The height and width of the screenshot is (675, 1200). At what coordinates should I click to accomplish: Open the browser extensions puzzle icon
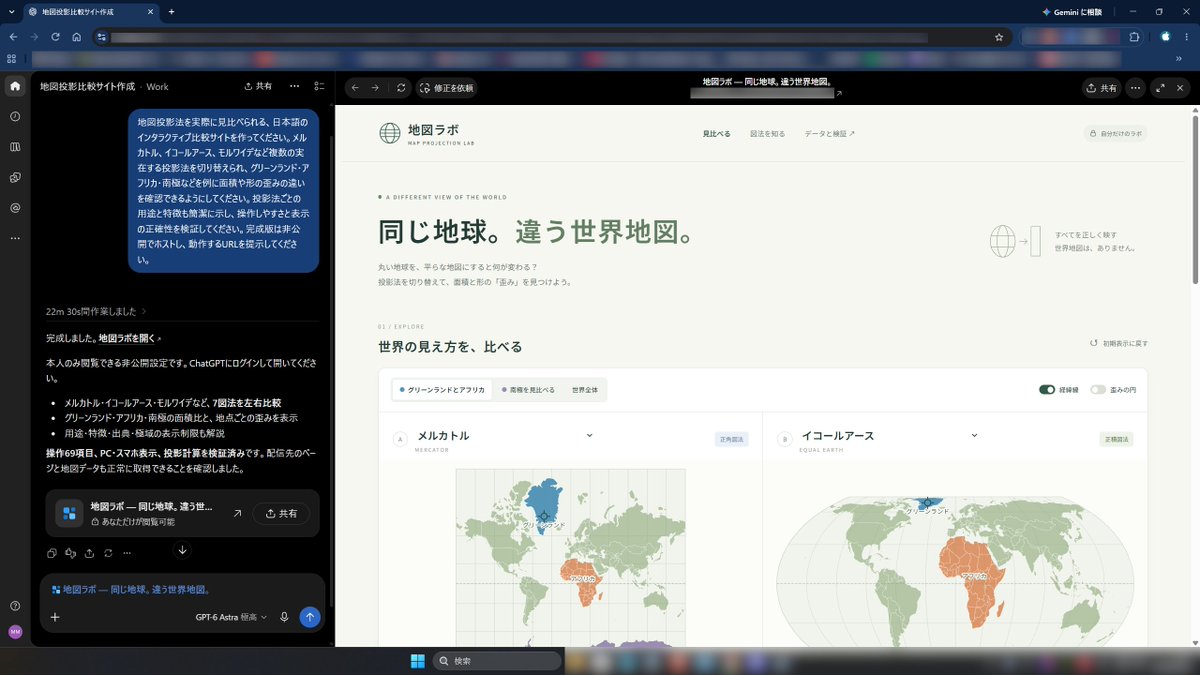1134,37
